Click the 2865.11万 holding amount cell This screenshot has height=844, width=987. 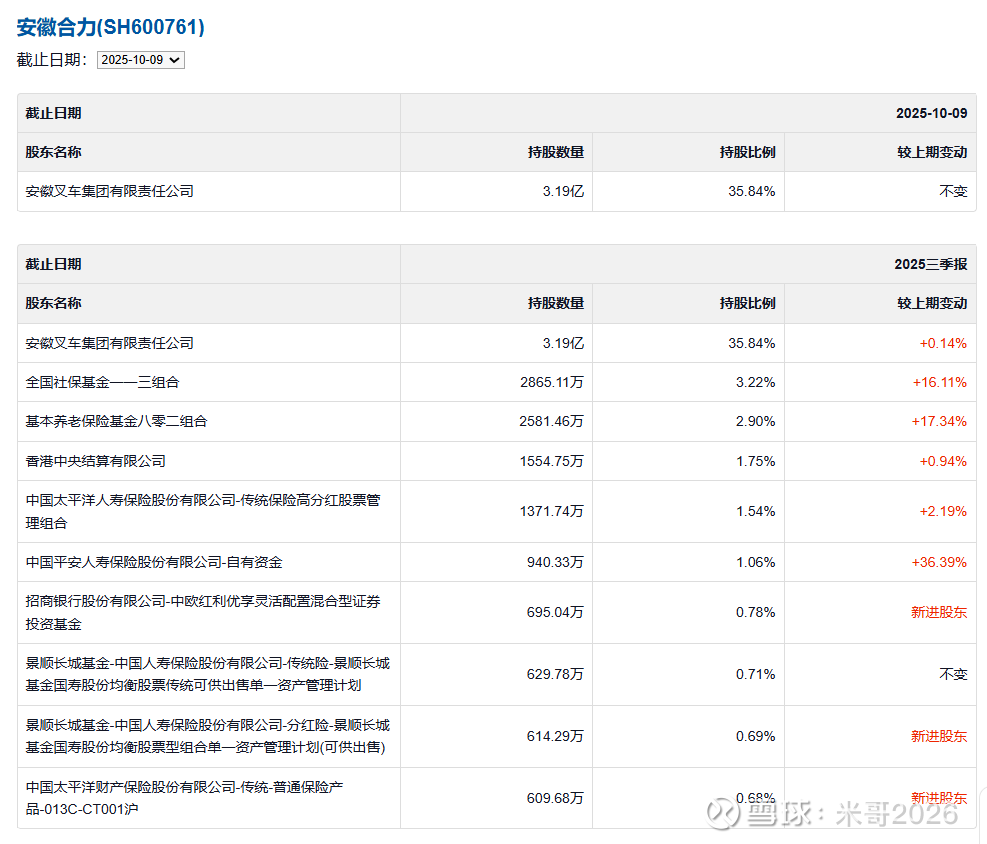tap(551, 382)
